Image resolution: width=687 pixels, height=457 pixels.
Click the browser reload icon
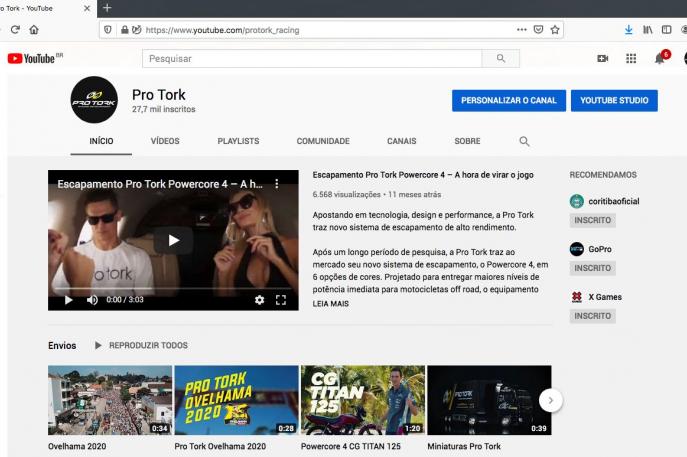pyautogui.click(x=15, y=30)
